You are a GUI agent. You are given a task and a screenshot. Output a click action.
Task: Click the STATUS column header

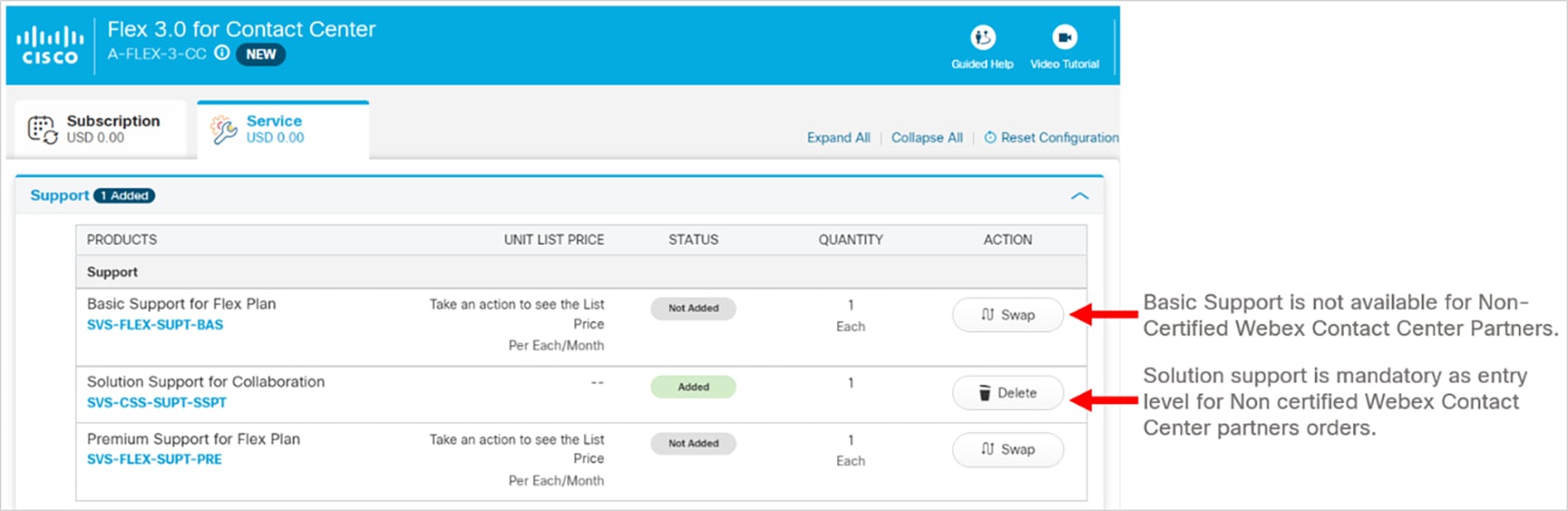[x=693, y=239]
